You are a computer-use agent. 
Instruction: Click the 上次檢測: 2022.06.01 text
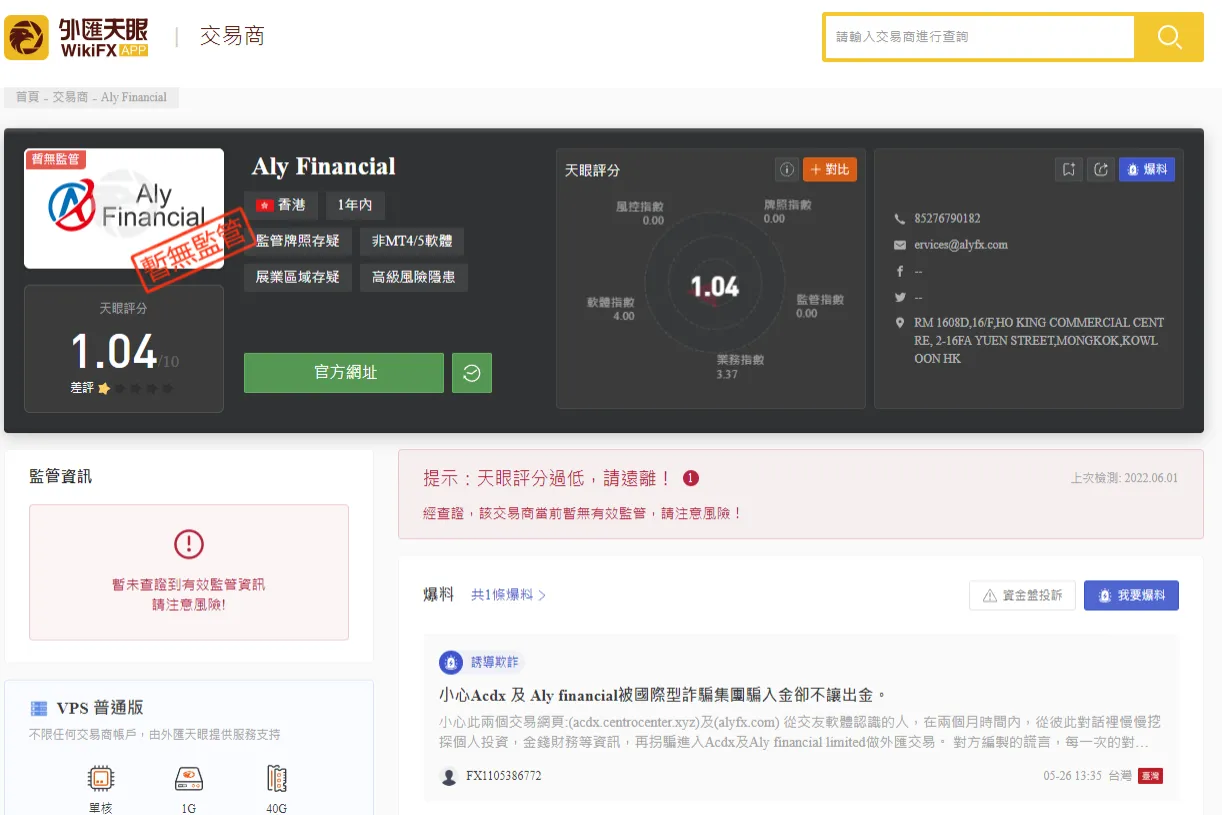coord(1124,478)
